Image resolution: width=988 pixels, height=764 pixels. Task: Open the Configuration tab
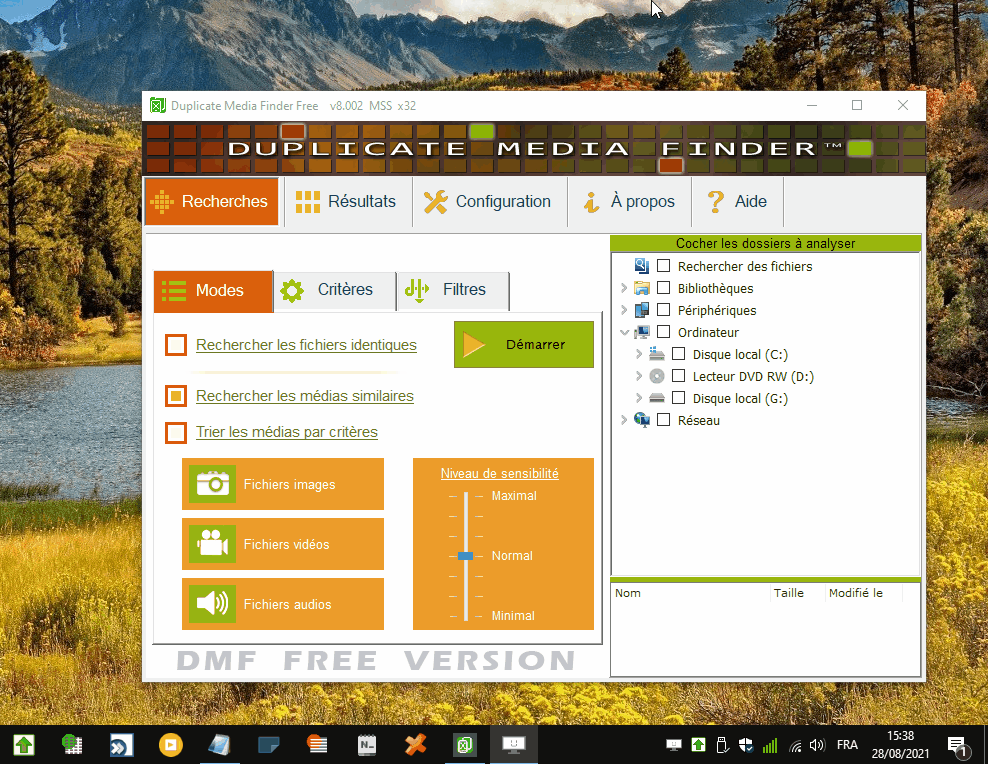pyautogui.click(x=490, y=202)
